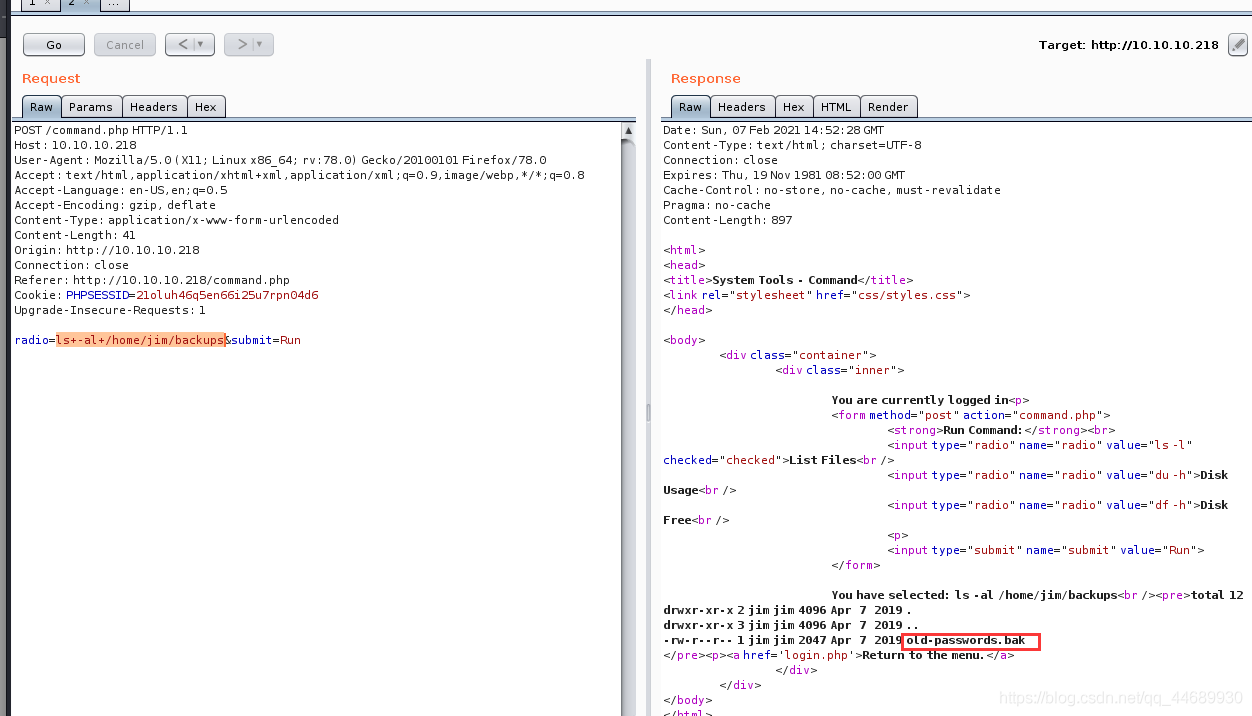Click the Content-Length: 41 header line
Screen dimensions: 1252x716
coord(75,235)
